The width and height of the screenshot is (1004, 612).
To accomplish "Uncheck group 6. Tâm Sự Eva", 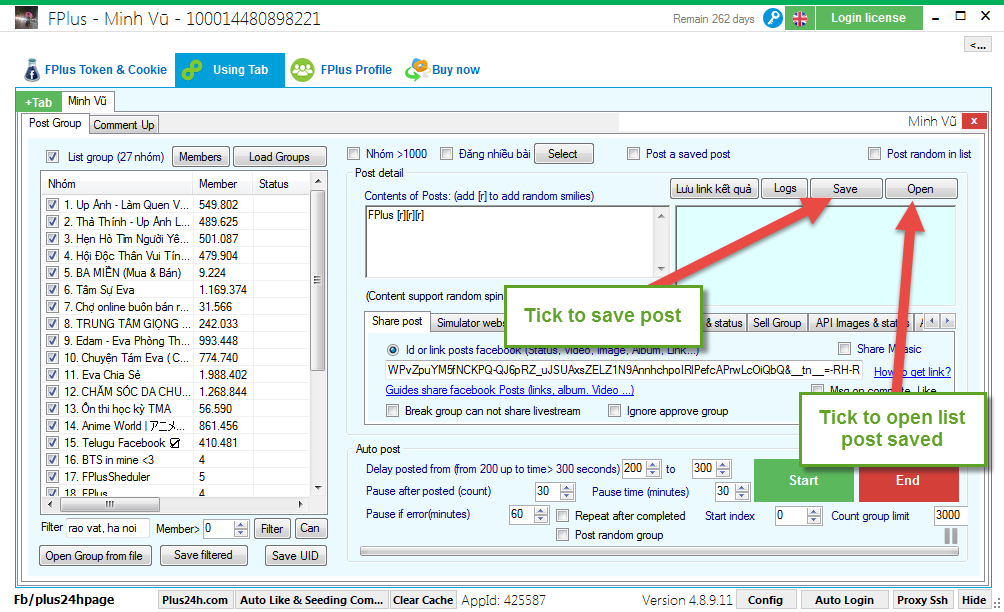I will point(53,290).
